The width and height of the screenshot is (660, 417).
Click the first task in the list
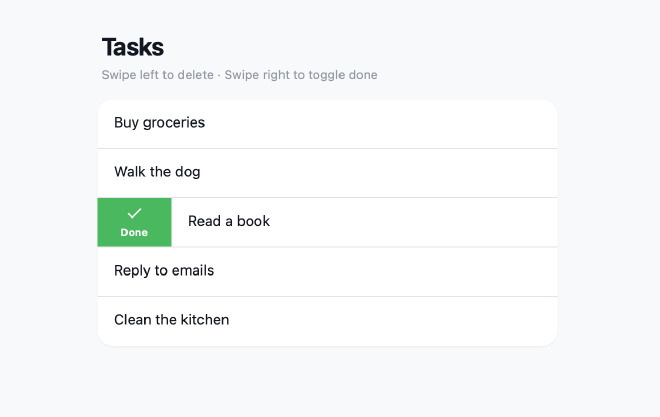(327, 124)
